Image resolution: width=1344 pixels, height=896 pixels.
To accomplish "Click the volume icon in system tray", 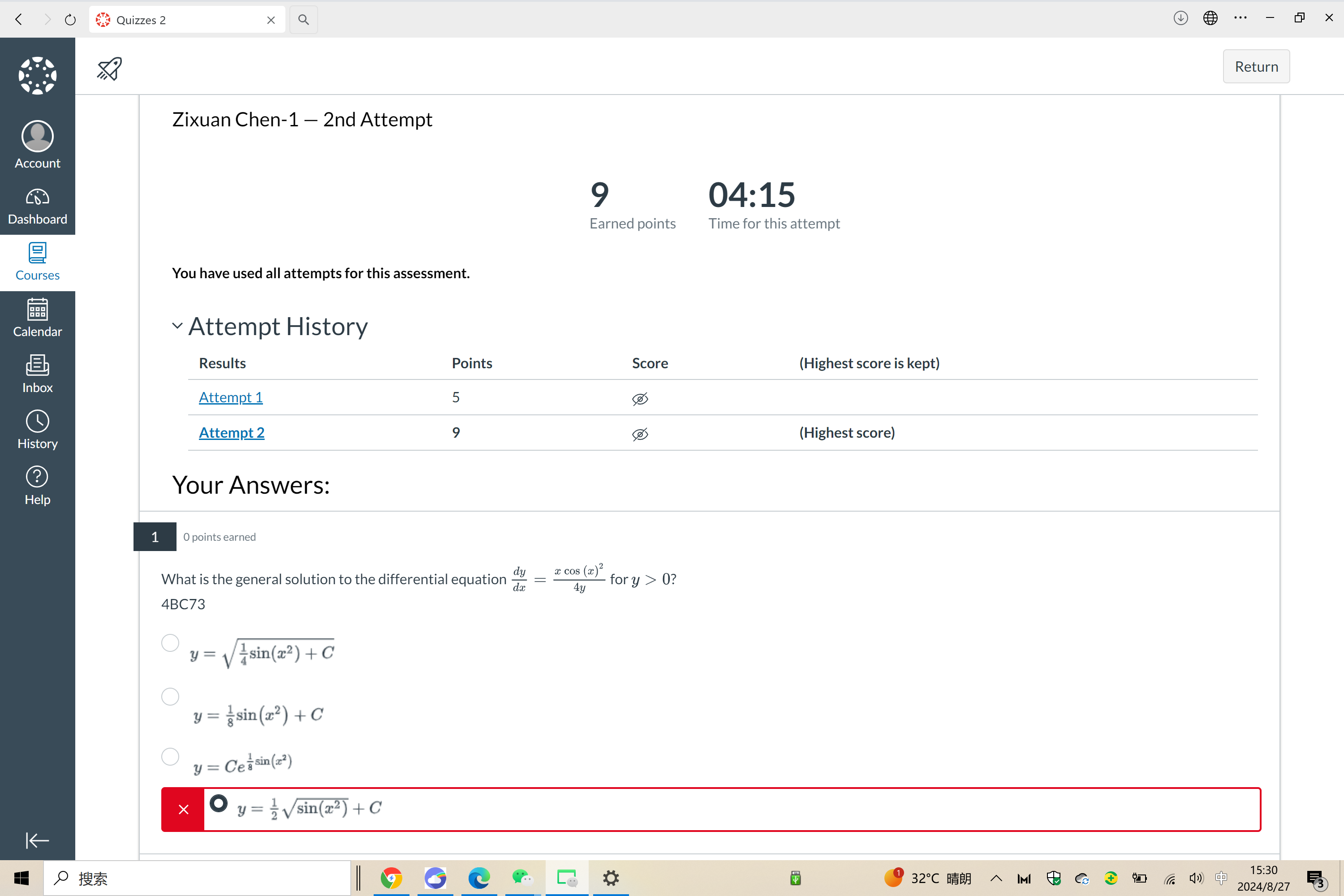I will pos(1195,878).
